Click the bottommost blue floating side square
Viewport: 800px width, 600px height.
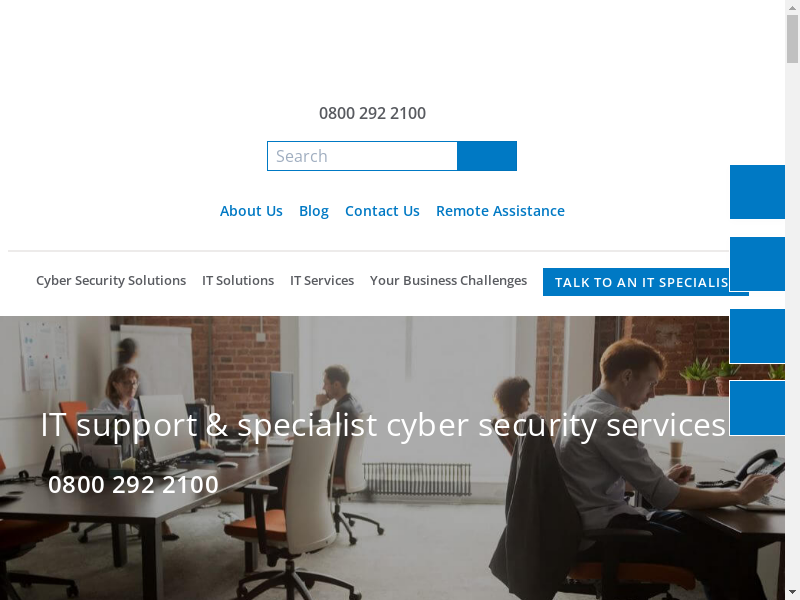[757, 408]
